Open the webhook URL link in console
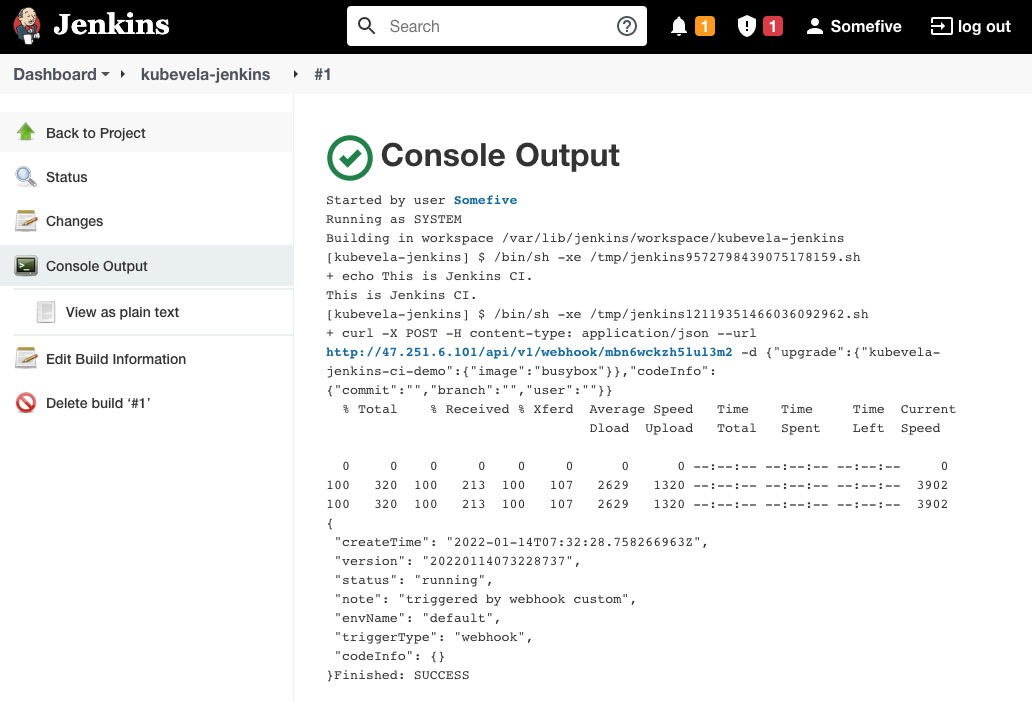This screenshot has height=702, width=1032. (529, 352)
